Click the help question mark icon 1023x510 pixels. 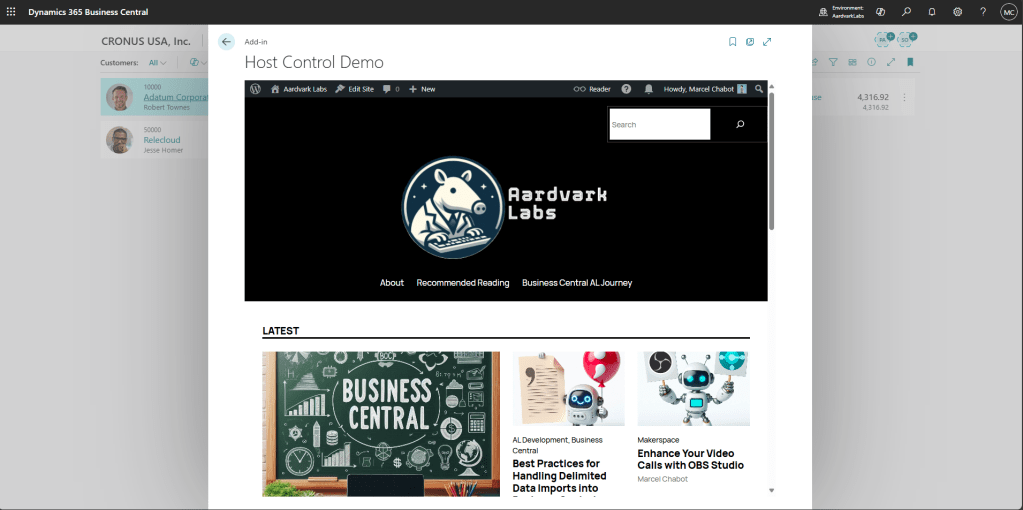point(983,12)
